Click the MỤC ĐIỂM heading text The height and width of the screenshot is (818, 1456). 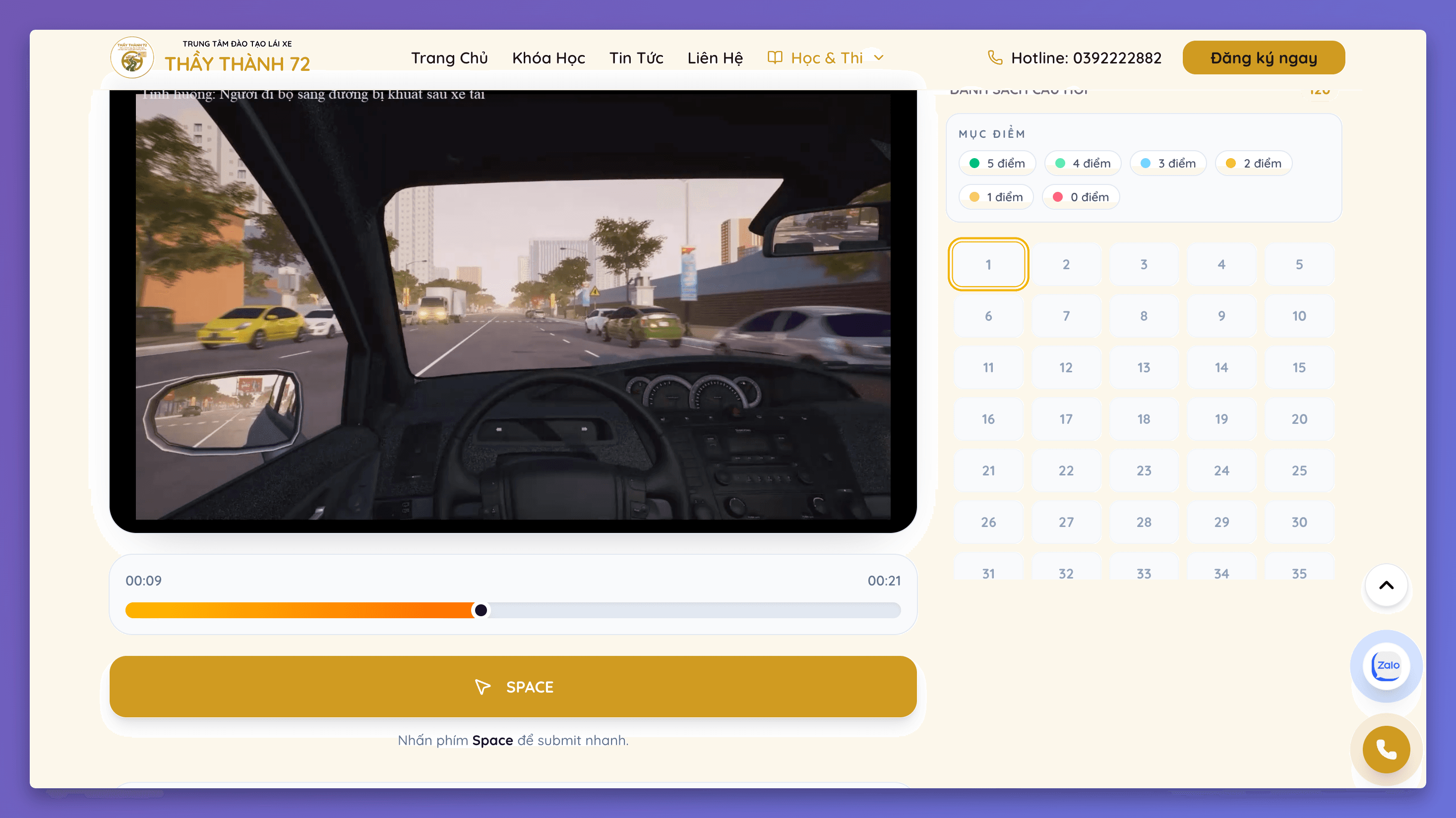coord(992,133)
